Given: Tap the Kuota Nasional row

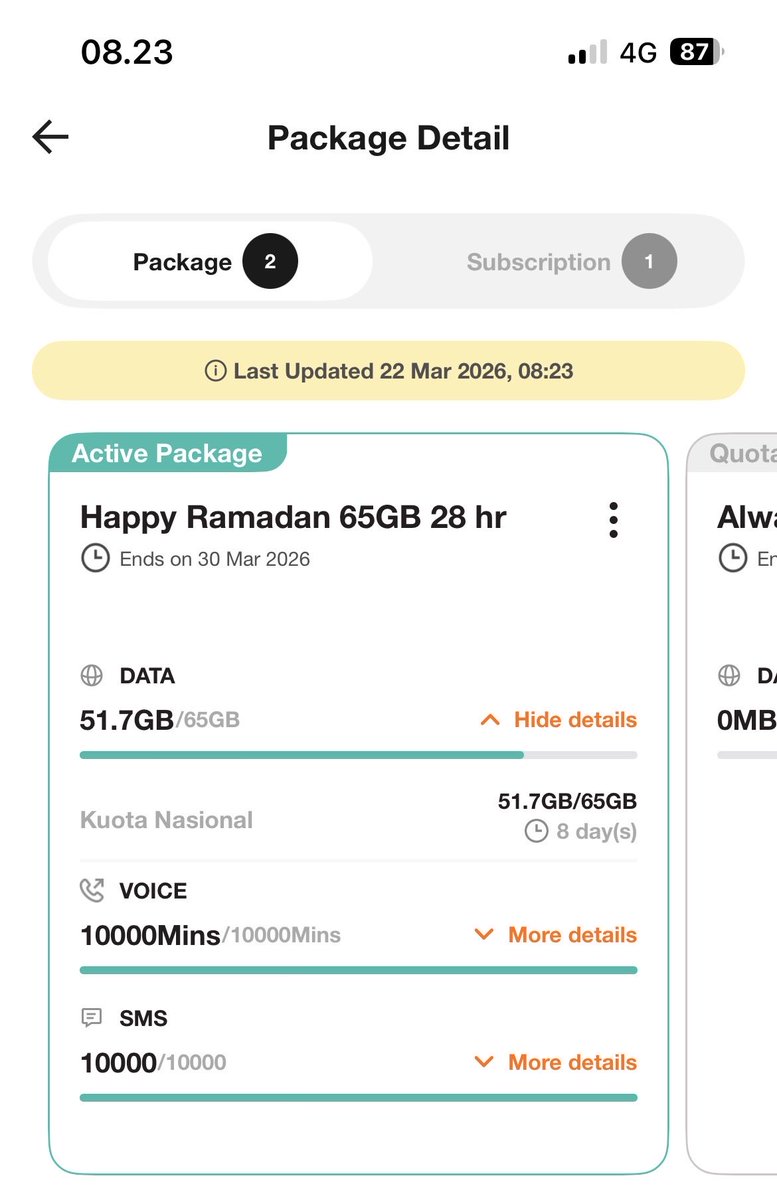Looking at the screenshot, I should [x=358, y=817].
